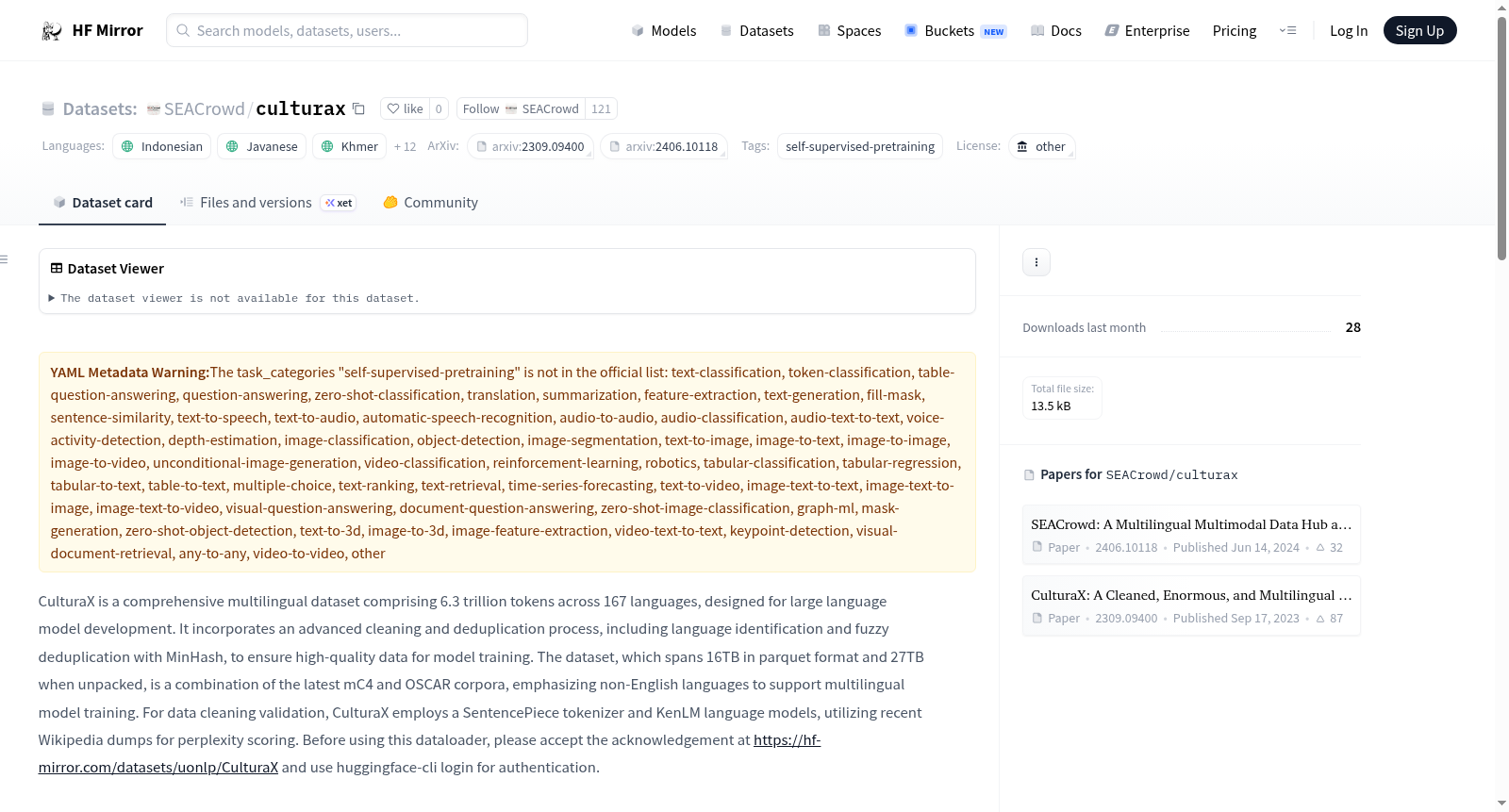Image resolution: width=1509 pixels, height=812 pixels.
Task: Click the Total file size 13.5 kB box
Action: click(x=1062, y=398)
